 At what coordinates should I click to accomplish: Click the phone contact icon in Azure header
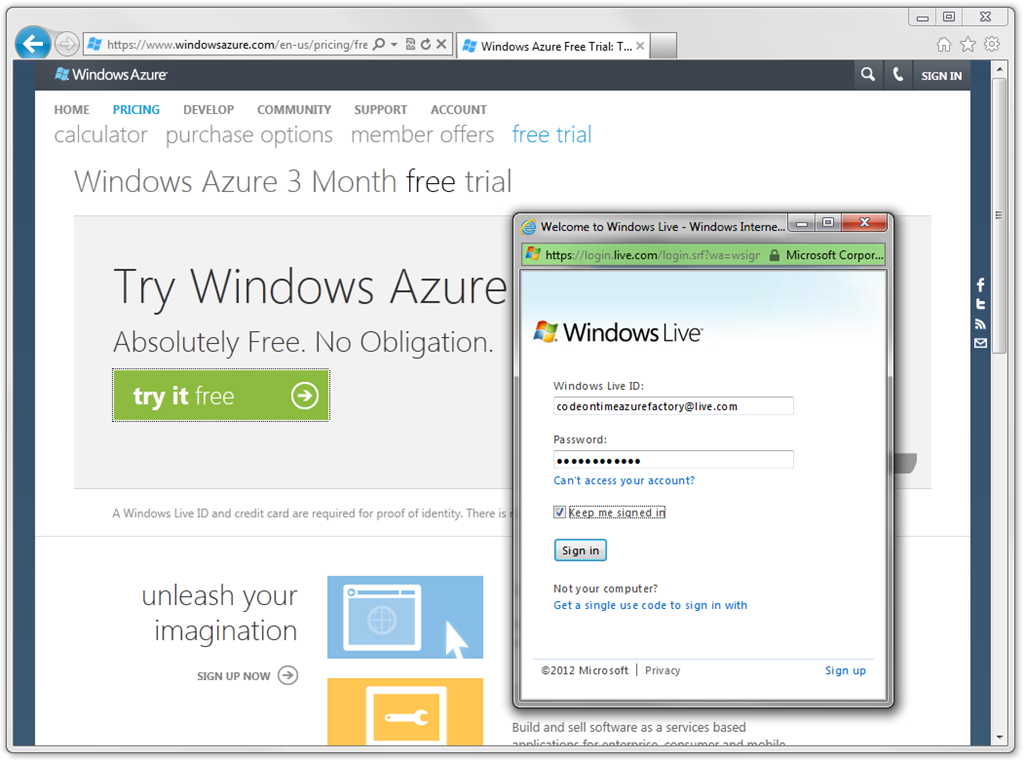pyautogui.click(x=898, y=75)
